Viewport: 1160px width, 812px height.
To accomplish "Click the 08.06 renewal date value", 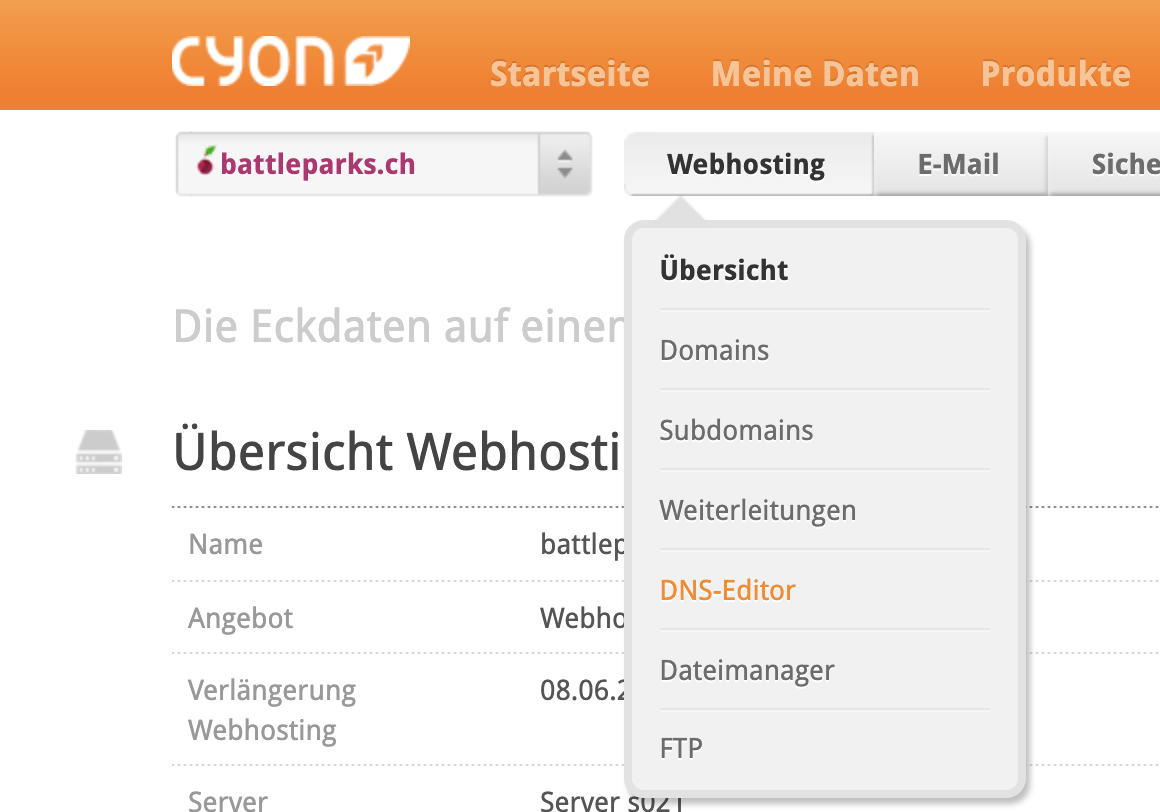I will (583, 690).
